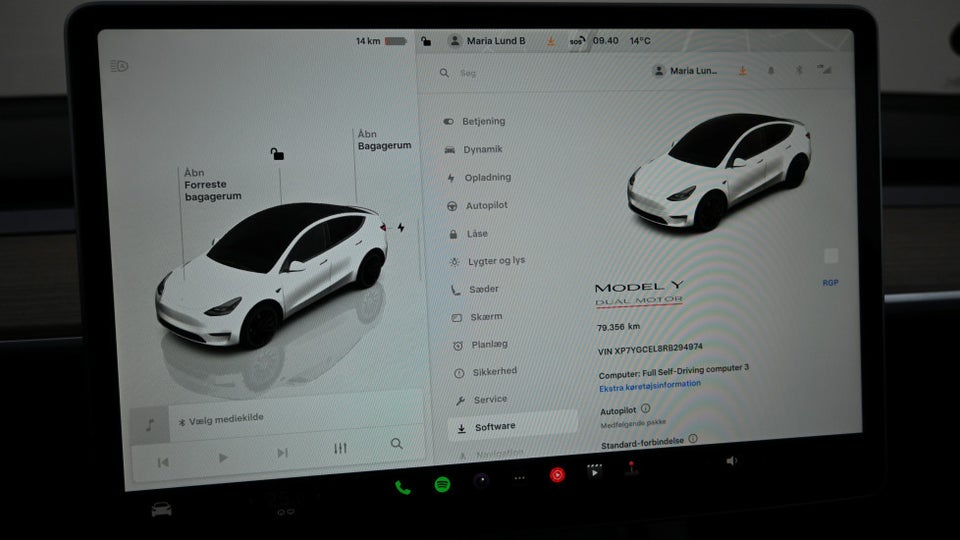Select the Skærm display menu

point(477,317)
